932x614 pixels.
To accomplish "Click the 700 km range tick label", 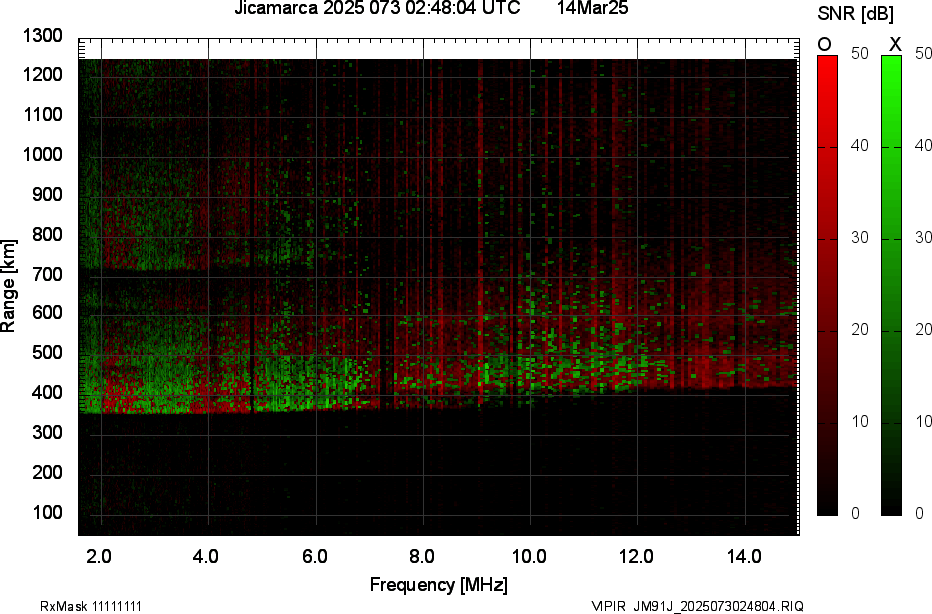I will (46, 274).
